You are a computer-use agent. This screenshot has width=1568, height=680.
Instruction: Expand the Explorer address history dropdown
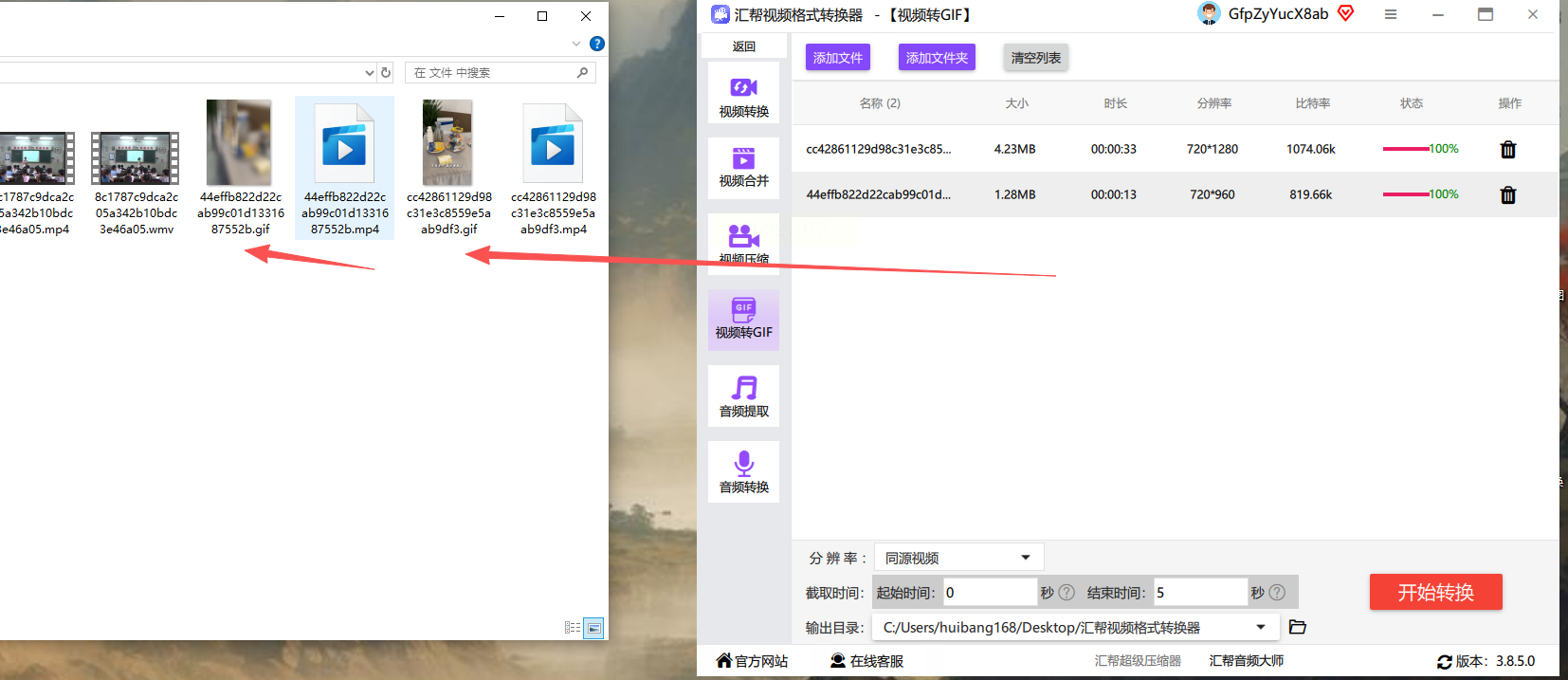[370, 72]
